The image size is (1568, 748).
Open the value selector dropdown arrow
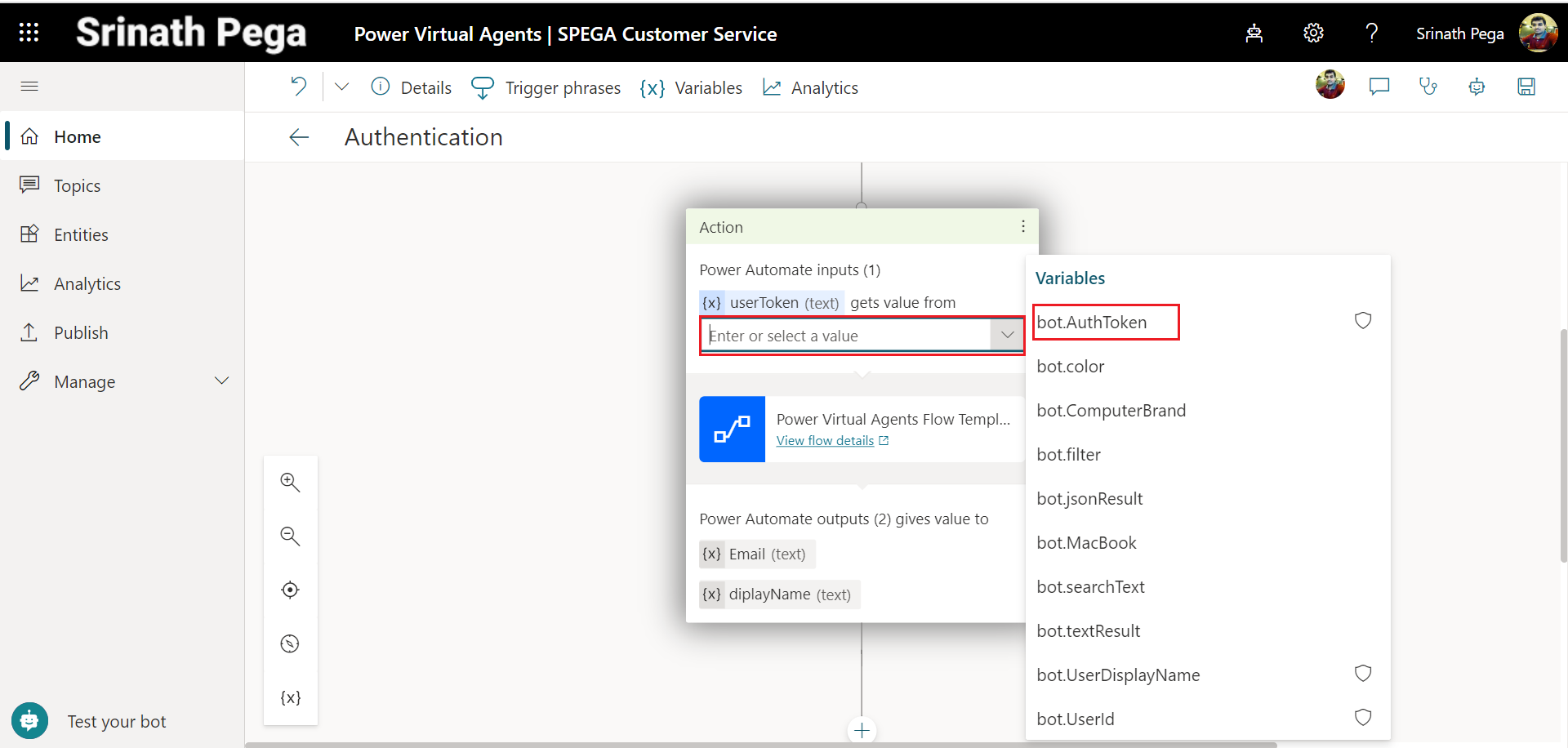click(x=1007, y=335)
